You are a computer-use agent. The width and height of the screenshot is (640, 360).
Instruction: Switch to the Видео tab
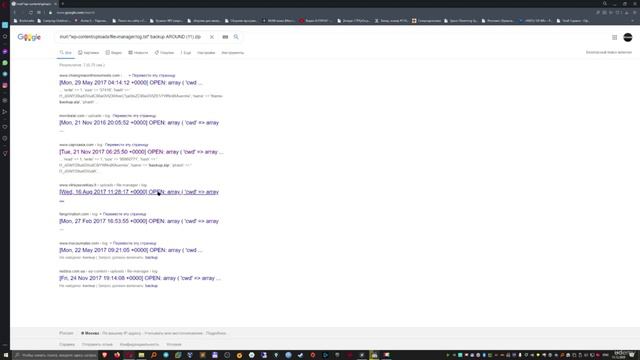(113, 53)
